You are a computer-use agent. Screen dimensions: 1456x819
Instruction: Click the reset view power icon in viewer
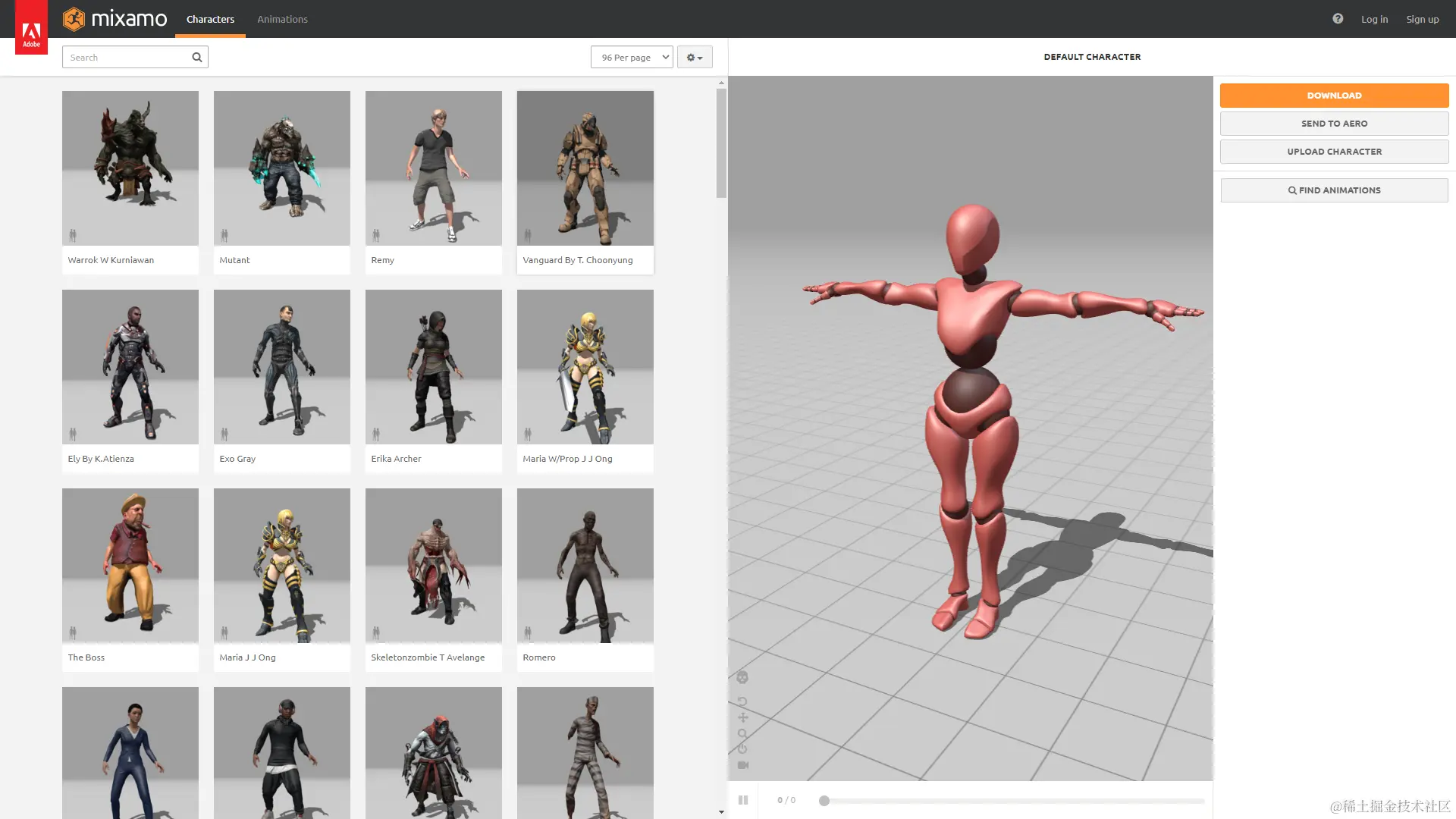(x=742, y=748)
